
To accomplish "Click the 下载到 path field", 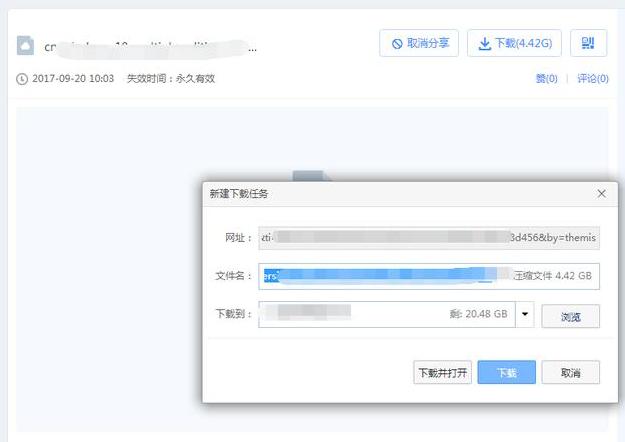I will coord(387,314).
